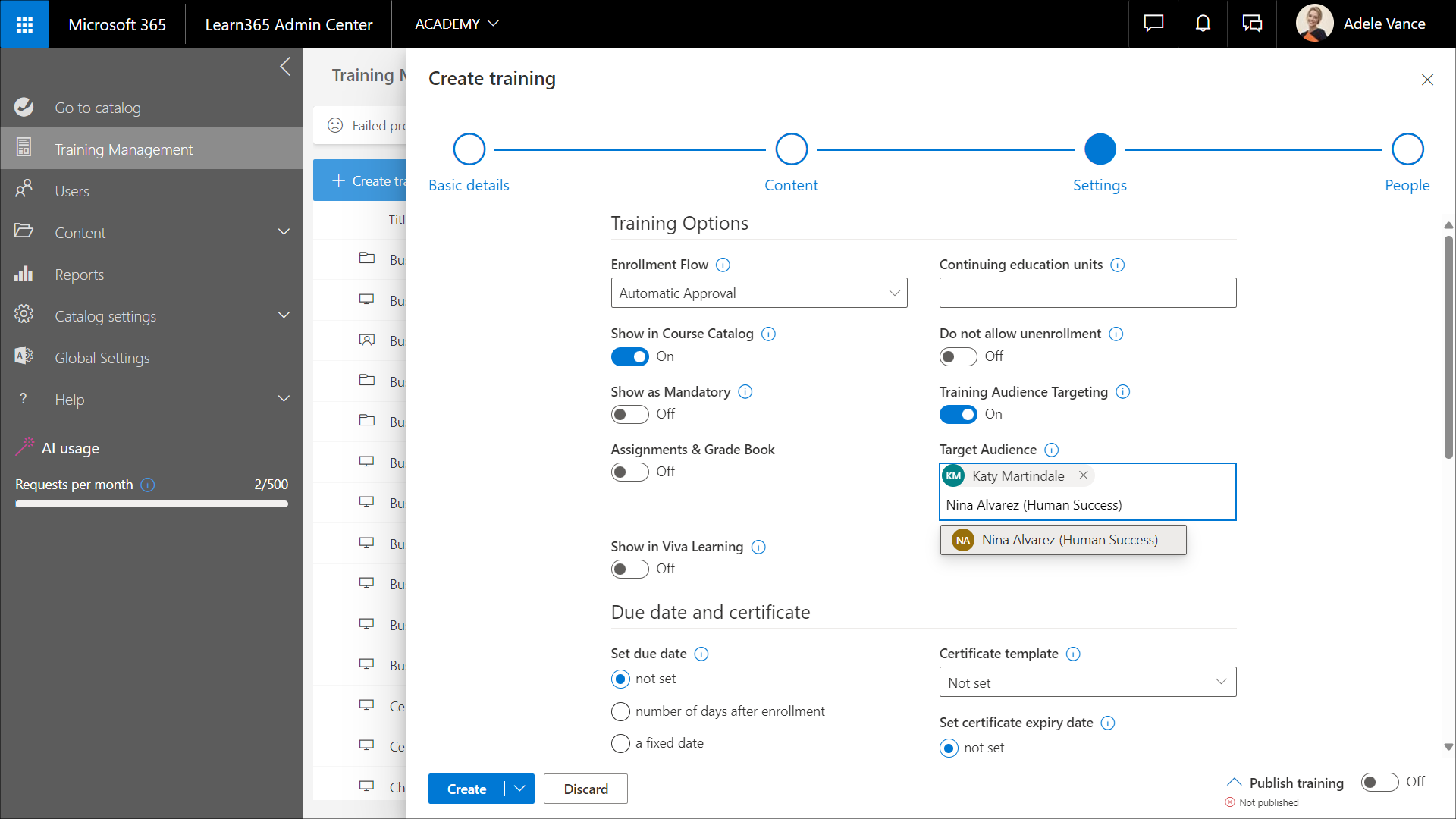Image resolution: width=1456 pixels, height=819 pixels.
Task: Expand the Catalog settings menu chevron
Action: (284, 315)
